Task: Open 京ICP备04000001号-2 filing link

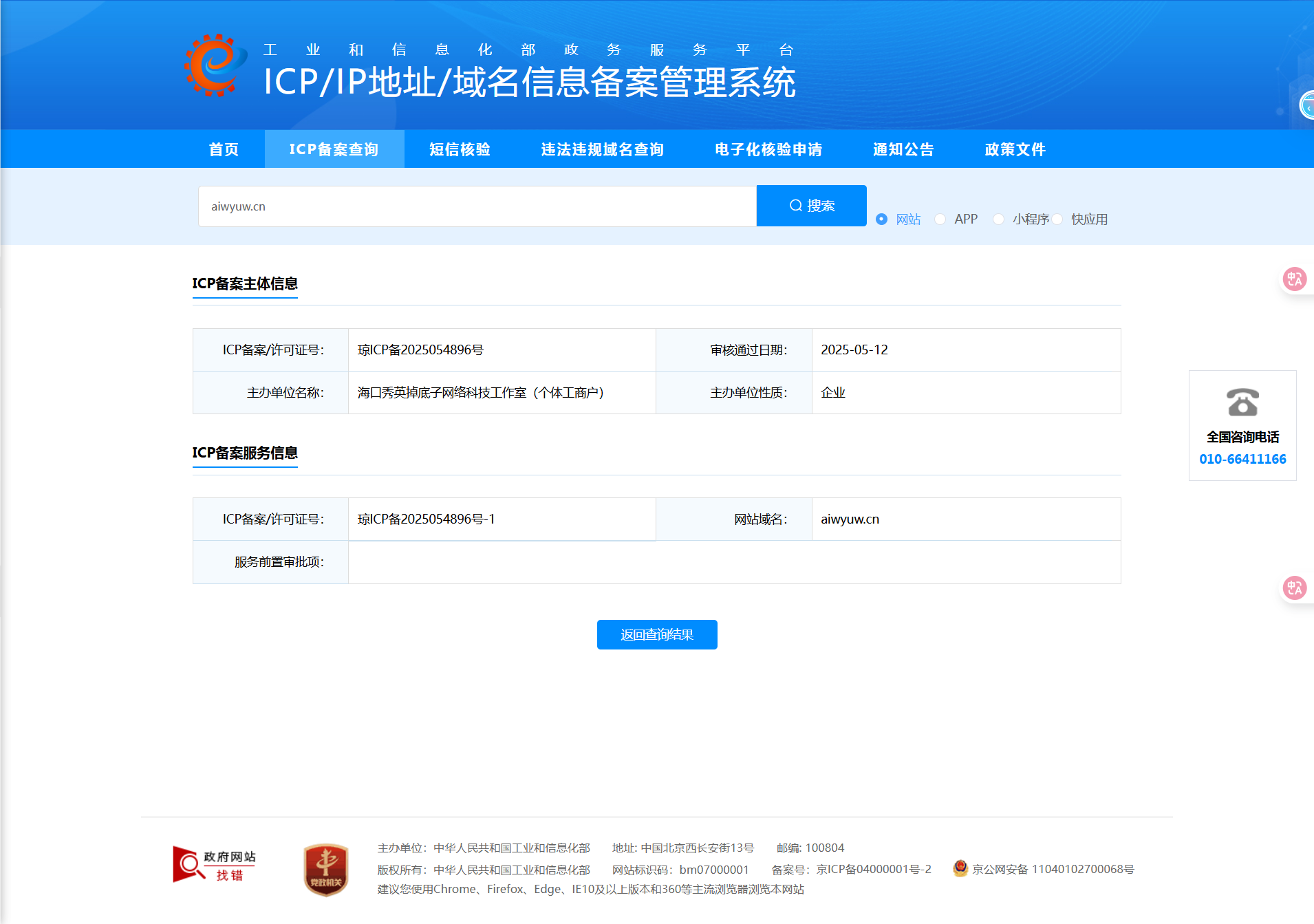Action: 874,869
